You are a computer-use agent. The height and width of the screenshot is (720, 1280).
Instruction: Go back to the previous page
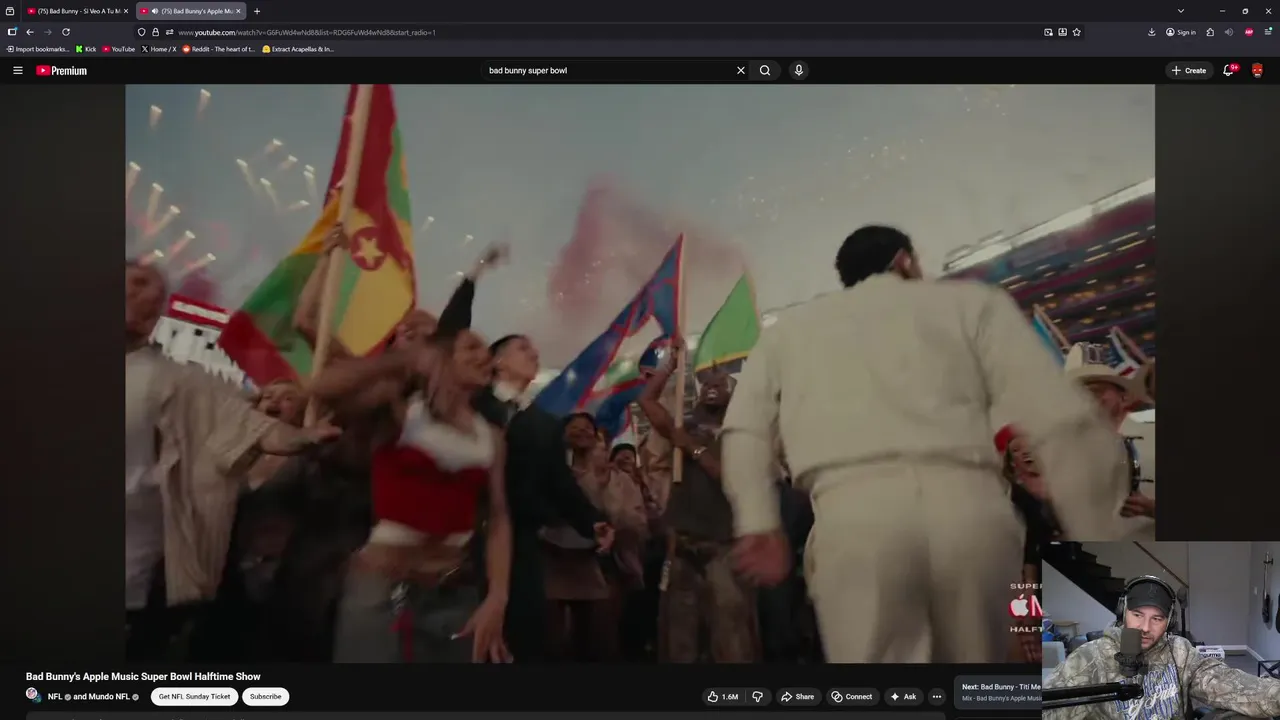(30, 32)
